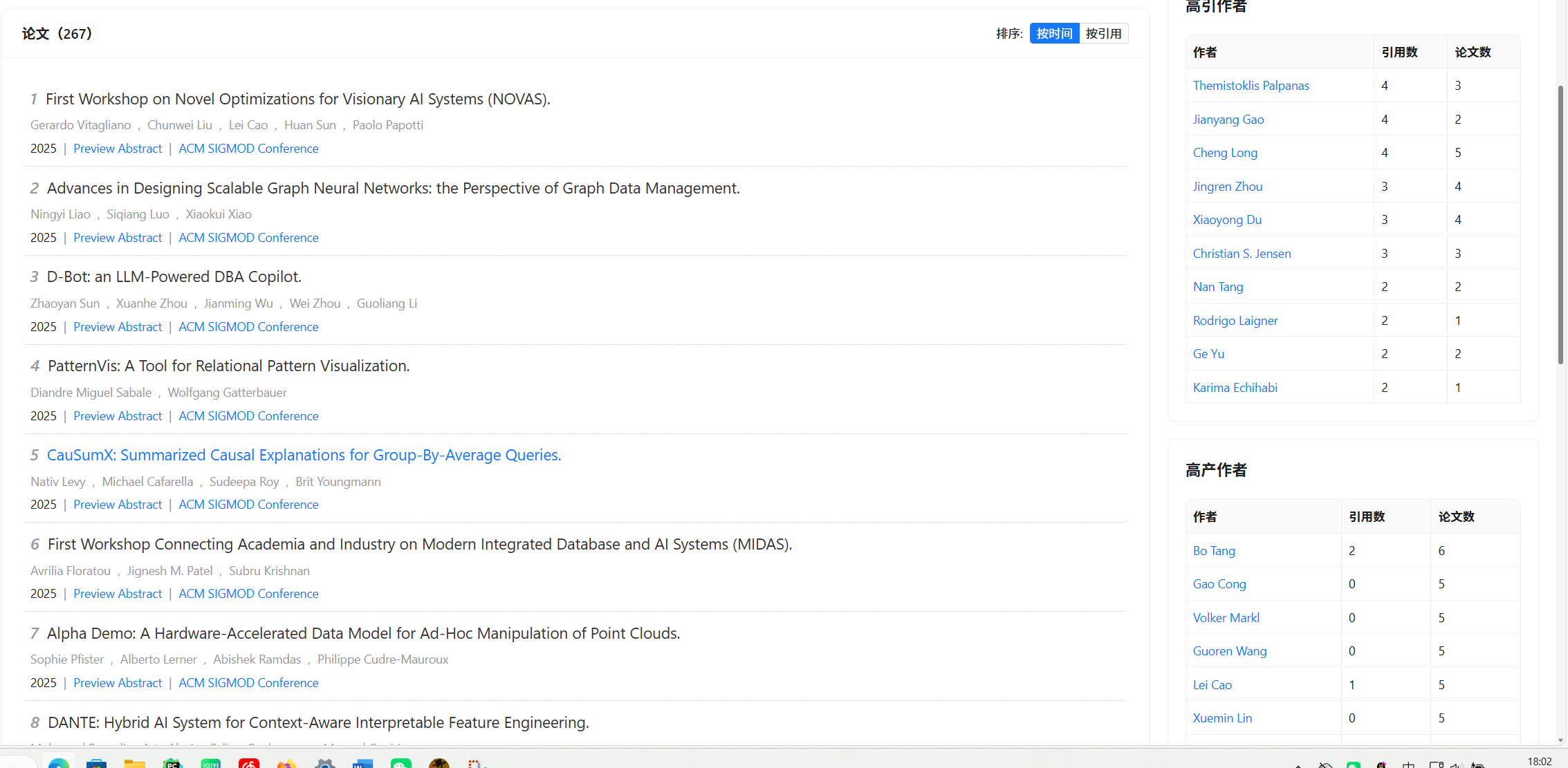Open WeChat from the taskbar
Viewport: 1568px width, 768px height.
click(400, 763)
